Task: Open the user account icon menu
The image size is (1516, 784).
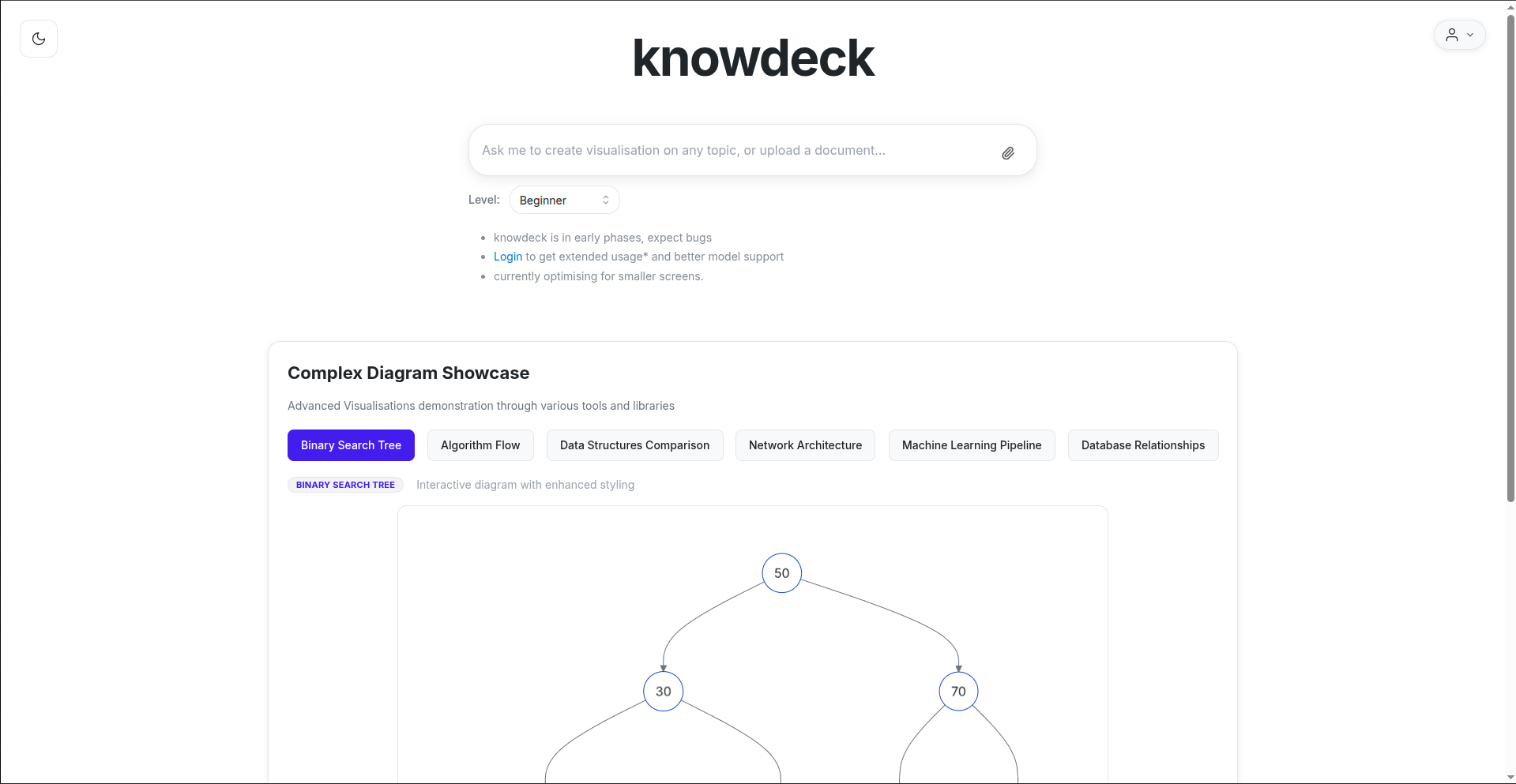Action: [x=1452, y=35]
